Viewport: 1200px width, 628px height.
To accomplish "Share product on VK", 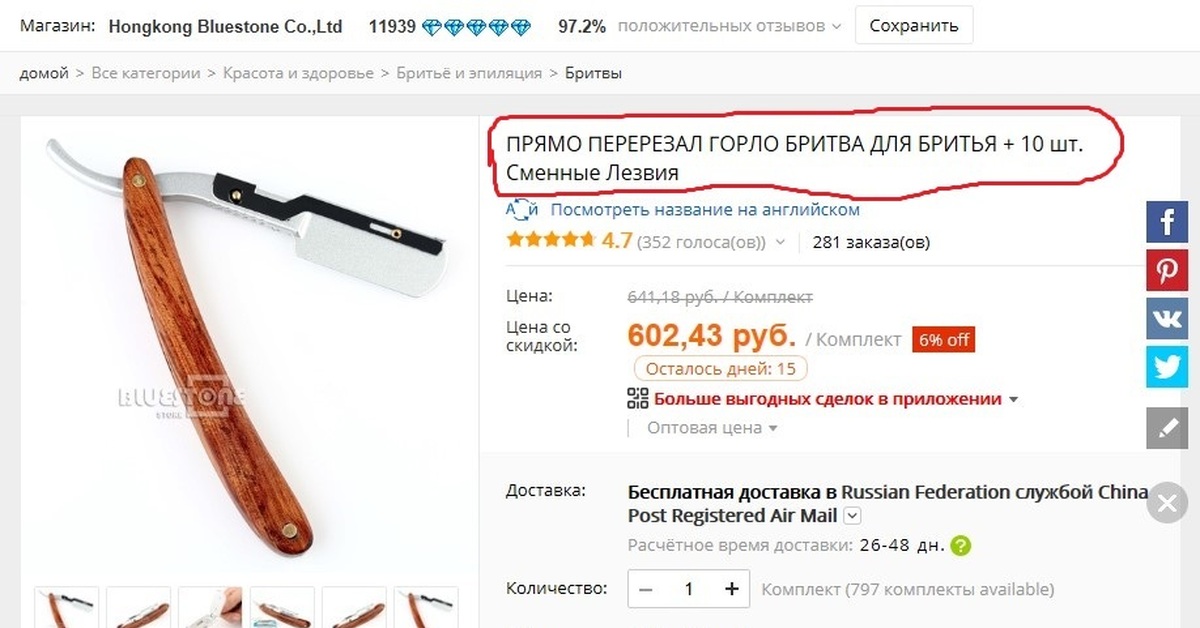I will (1167, 318).
